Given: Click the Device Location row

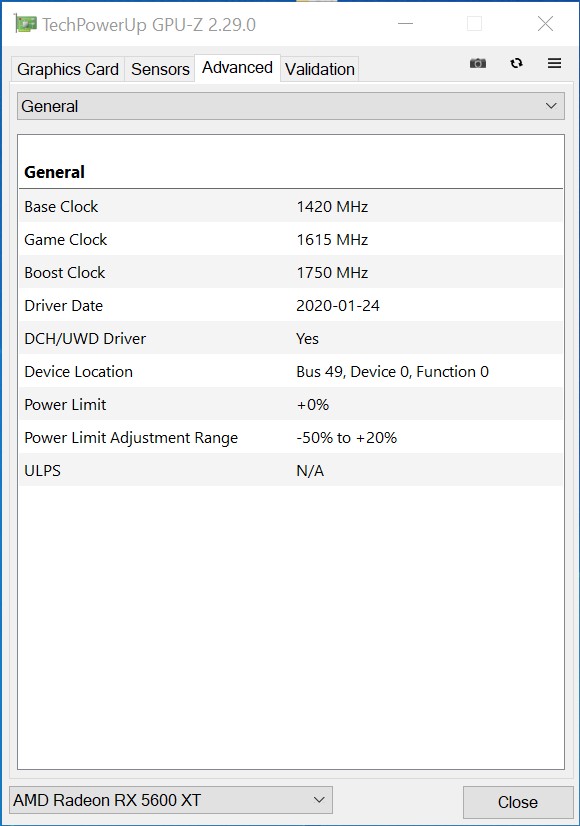Looking at the screenshot, I should [291, 371].
